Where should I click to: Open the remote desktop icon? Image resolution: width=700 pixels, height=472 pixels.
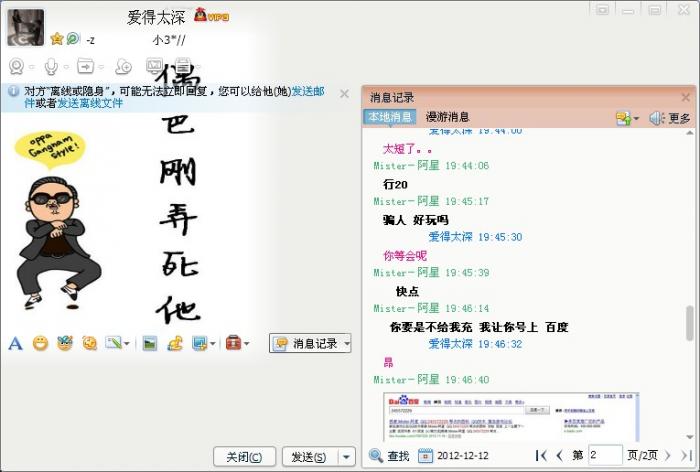154,66
